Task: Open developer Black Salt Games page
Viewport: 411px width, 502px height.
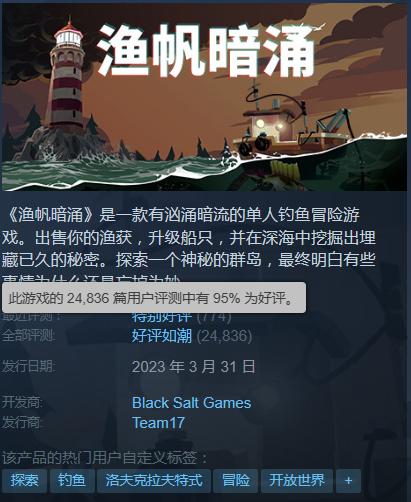Action: (x=191, y=403)
